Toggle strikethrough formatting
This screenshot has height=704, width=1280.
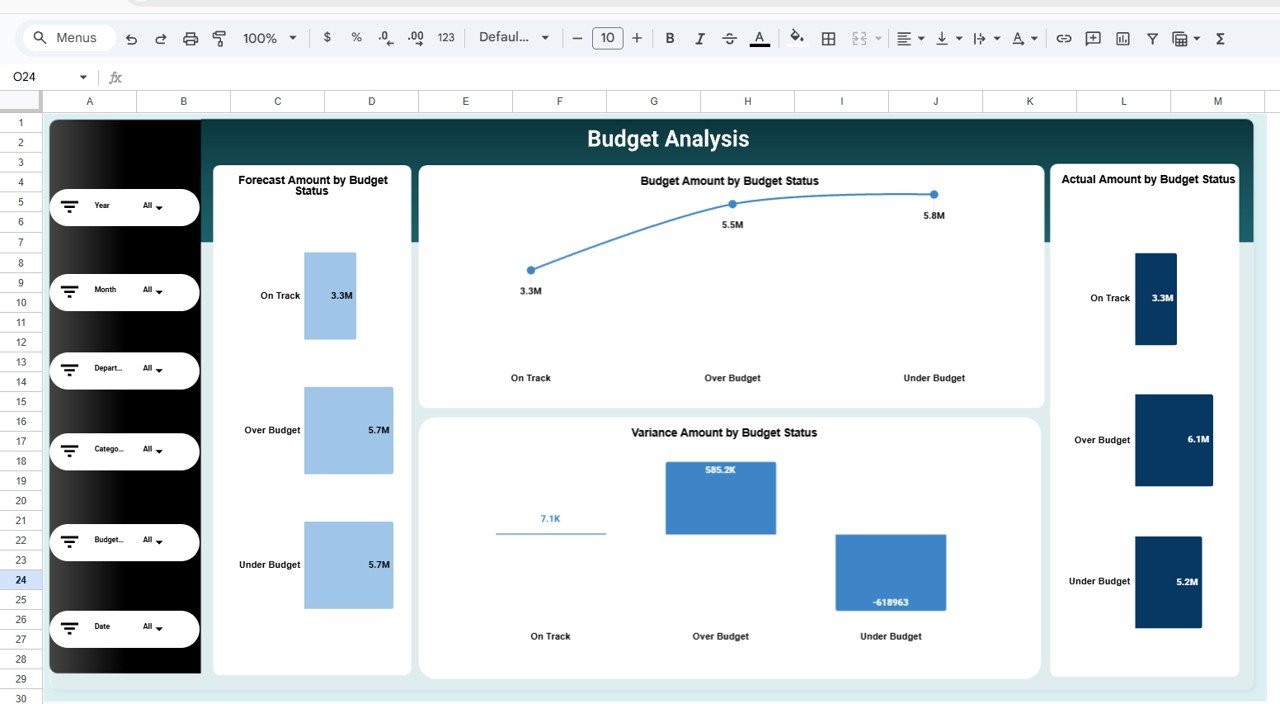729,38
